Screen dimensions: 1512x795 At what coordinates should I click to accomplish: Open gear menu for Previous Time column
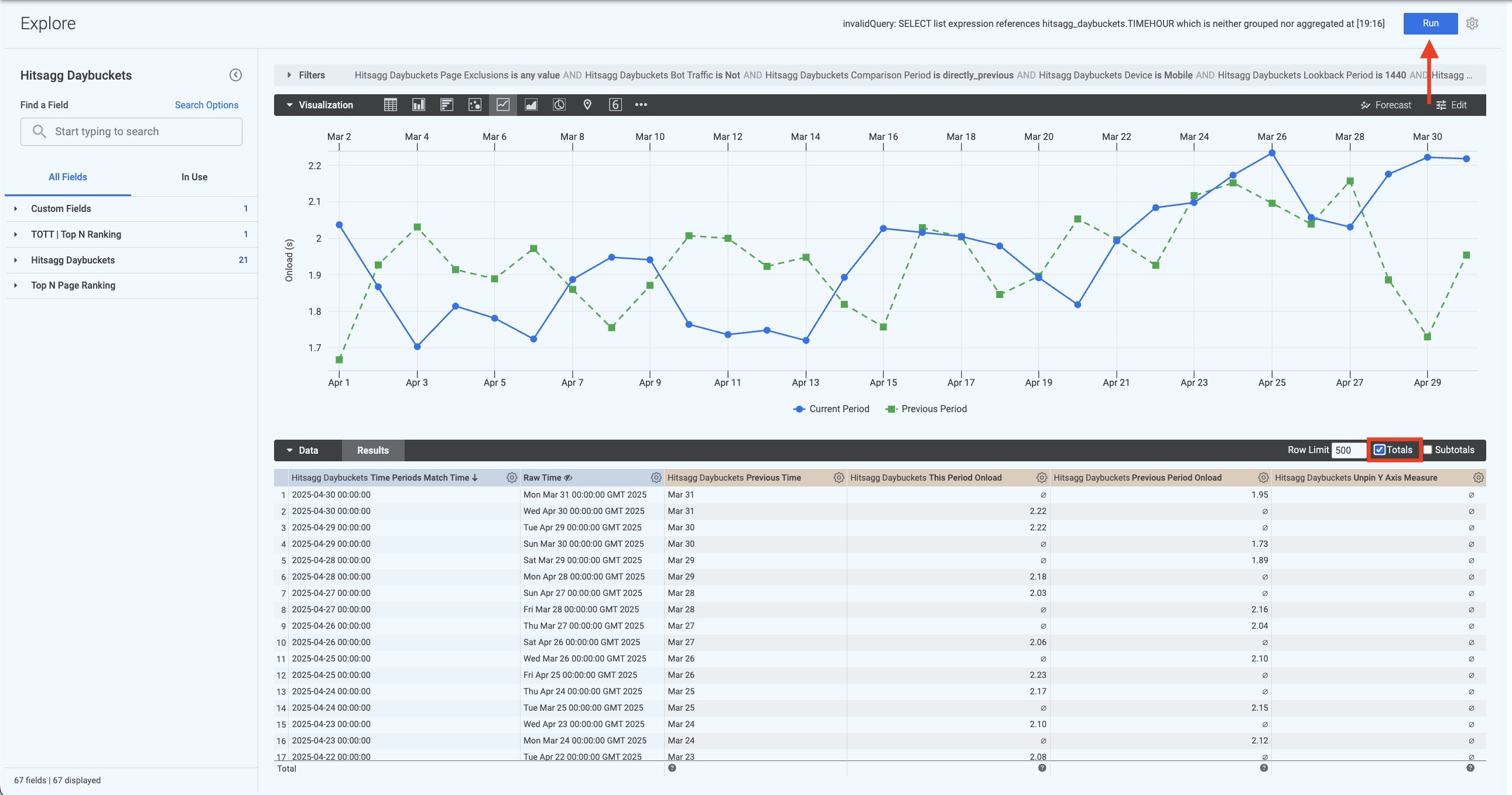[x=839, y=478]
